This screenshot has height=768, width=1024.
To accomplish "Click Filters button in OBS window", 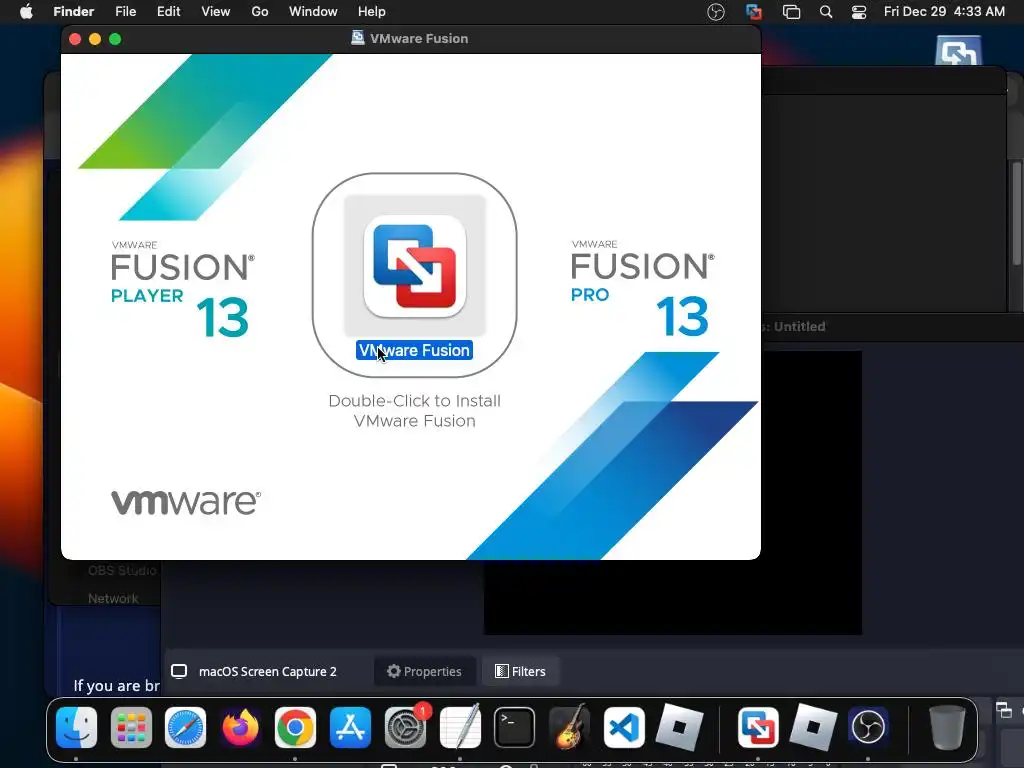I will pyautogui.click(x=520, y=671).
